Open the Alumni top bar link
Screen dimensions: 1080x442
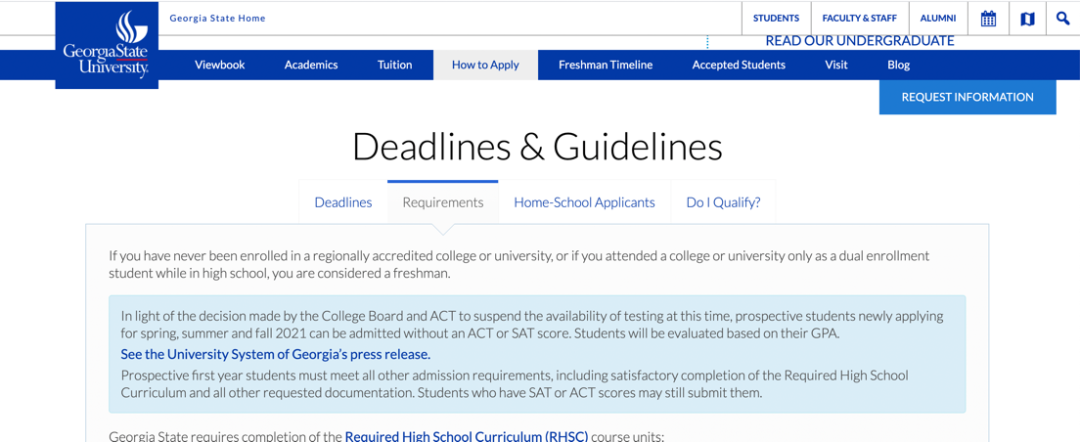click(938, 18)
